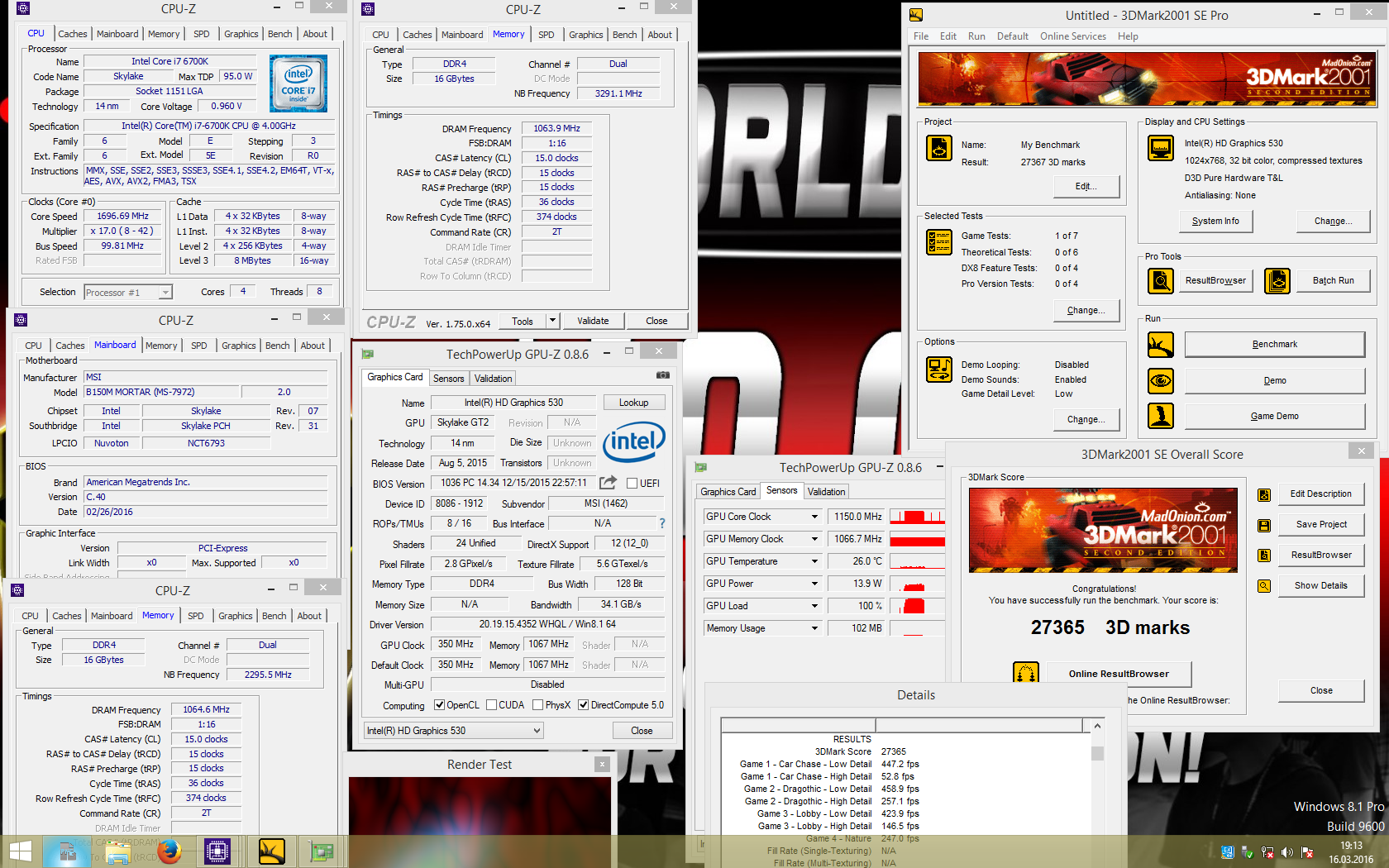Open File Explorer from the taskbar
Image resolution: width=1389 pixels, height=868 pixels.
pos(118,851)
